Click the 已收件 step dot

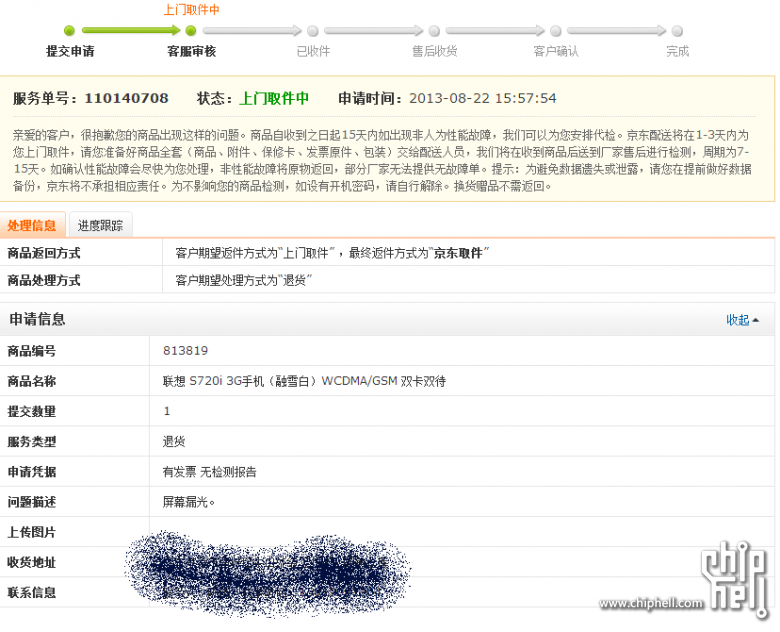[313, 31]
